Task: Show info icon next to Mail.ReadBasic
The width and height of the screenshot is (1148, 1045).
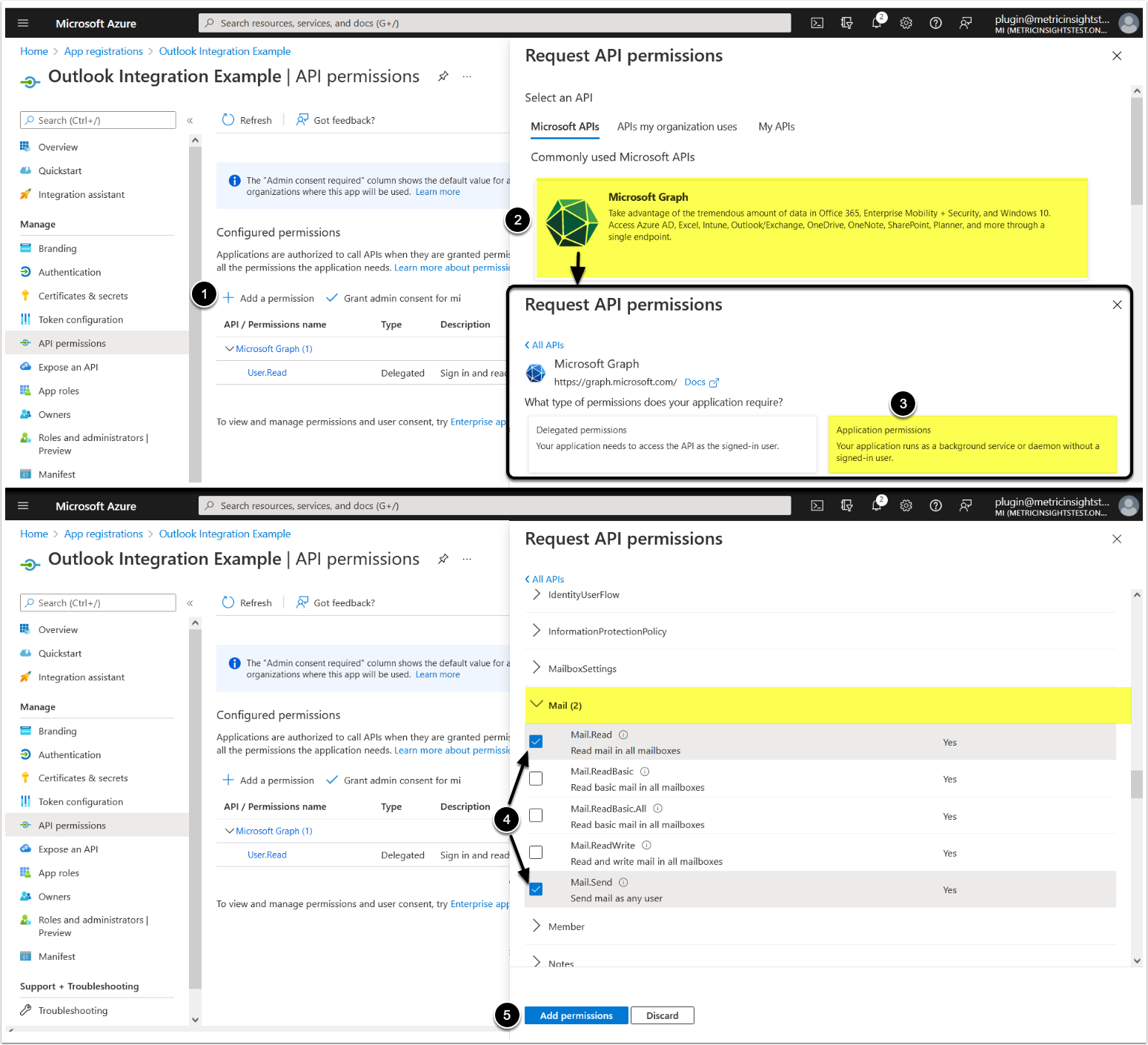Action: 645,772
